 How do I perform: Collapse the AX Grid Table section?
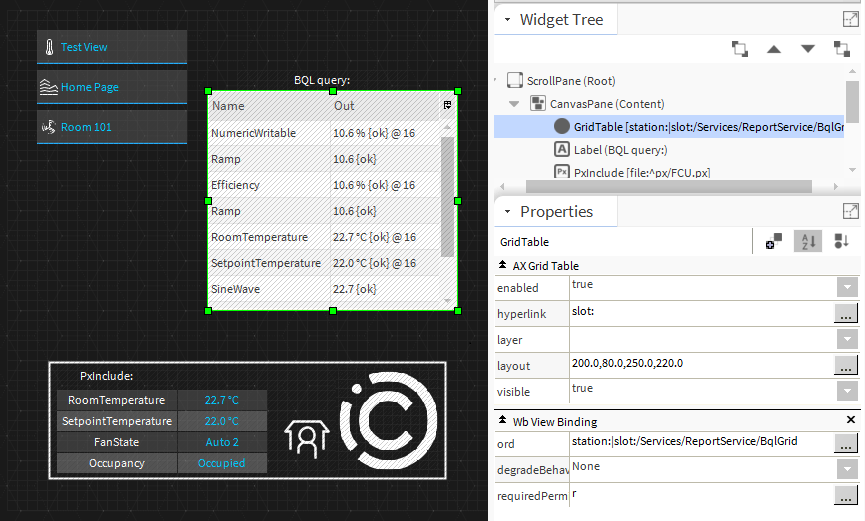pos(502,266)
